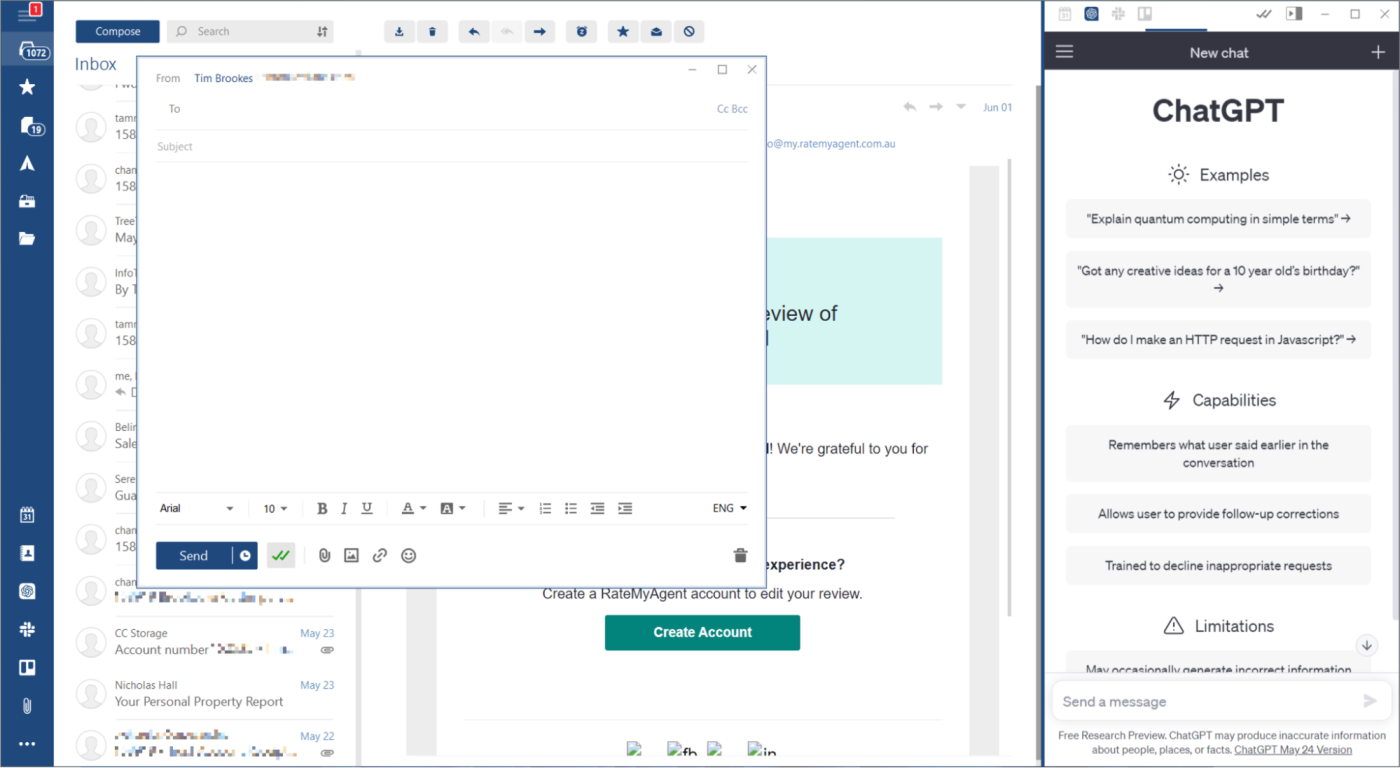The image size is (1400, 768).
Task: Click the Compose button
Action: [x=118, y=32]
